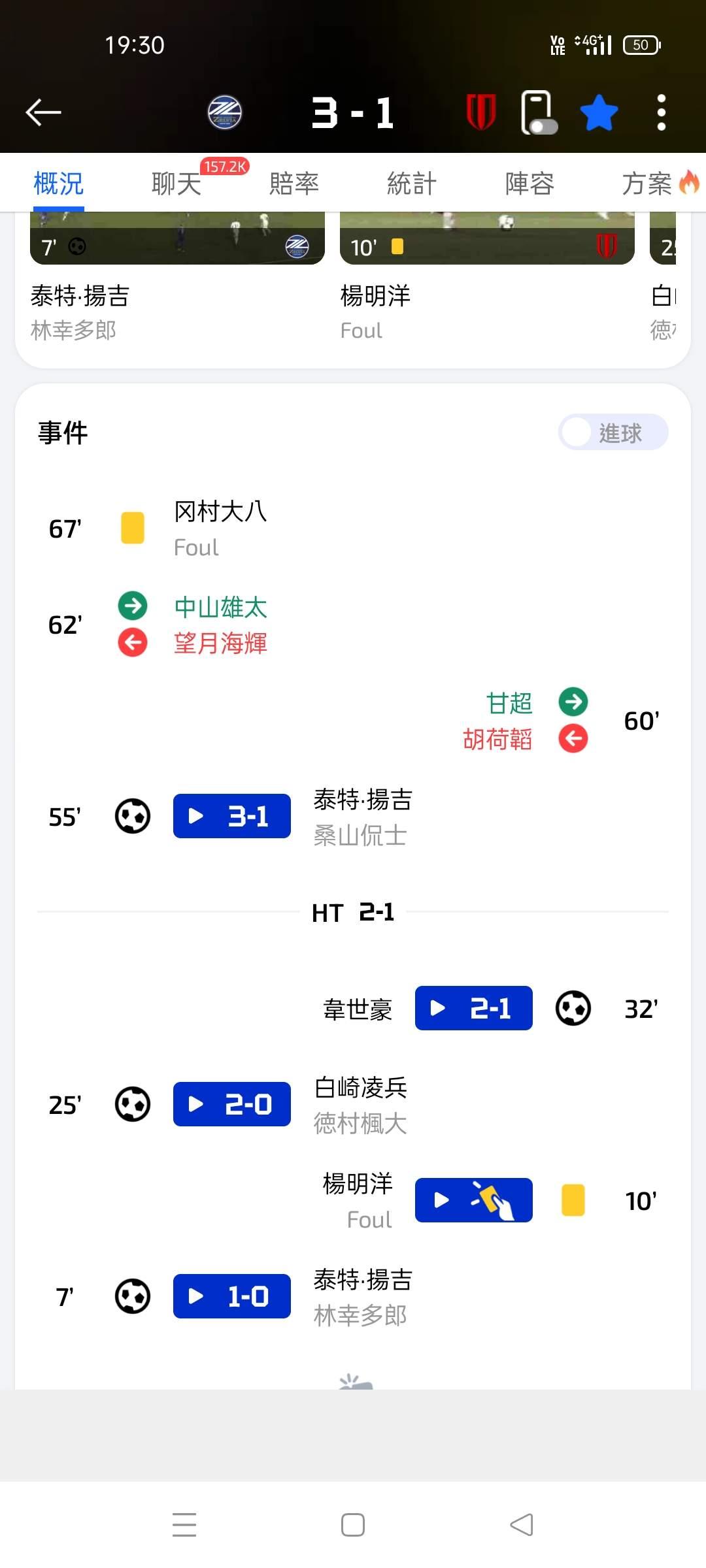Select the 統計 statistics tab
Image resolution: width=706 pixels, height=1568 pixels.
pos(412,184)
